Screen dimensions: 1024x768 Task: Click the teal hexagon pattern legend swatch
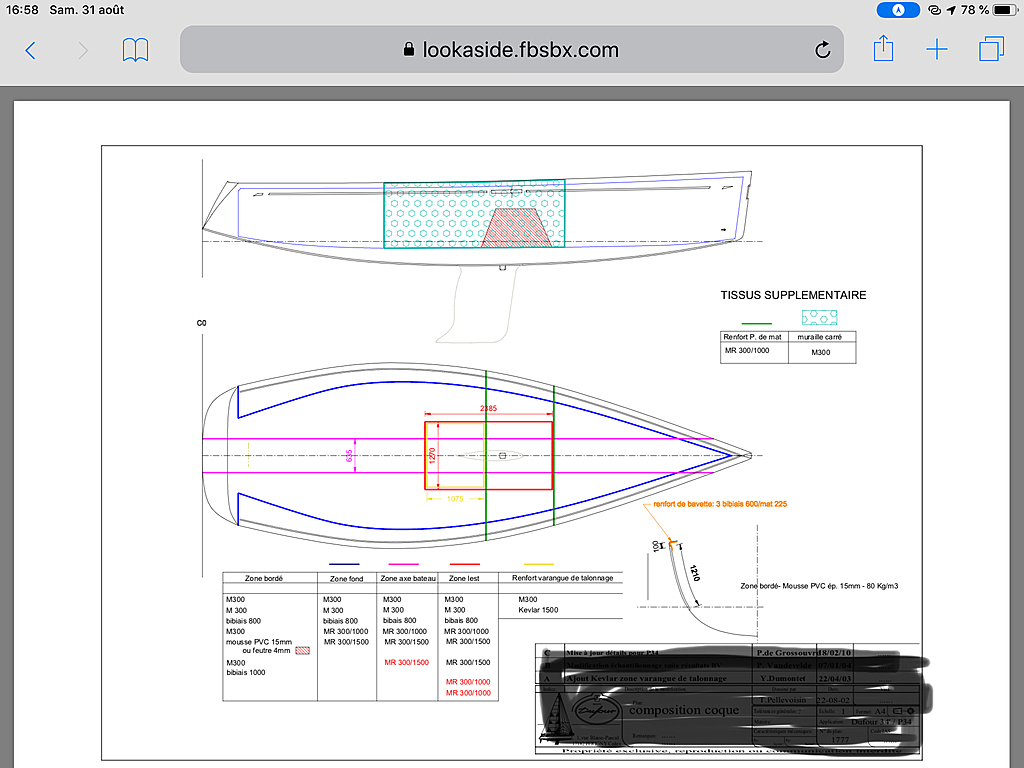click(x=820, y=317)
